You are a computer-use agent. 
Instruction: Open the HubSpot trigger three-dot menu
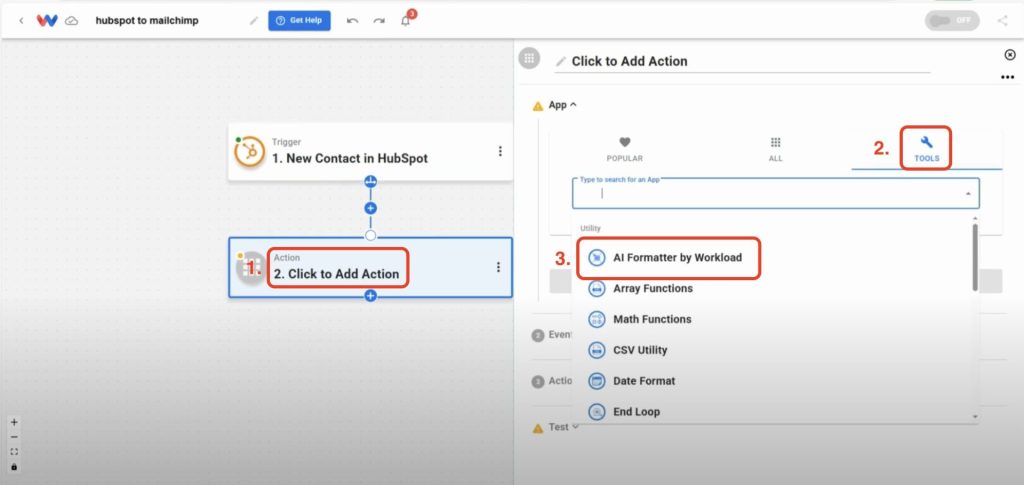click(500, 151)
